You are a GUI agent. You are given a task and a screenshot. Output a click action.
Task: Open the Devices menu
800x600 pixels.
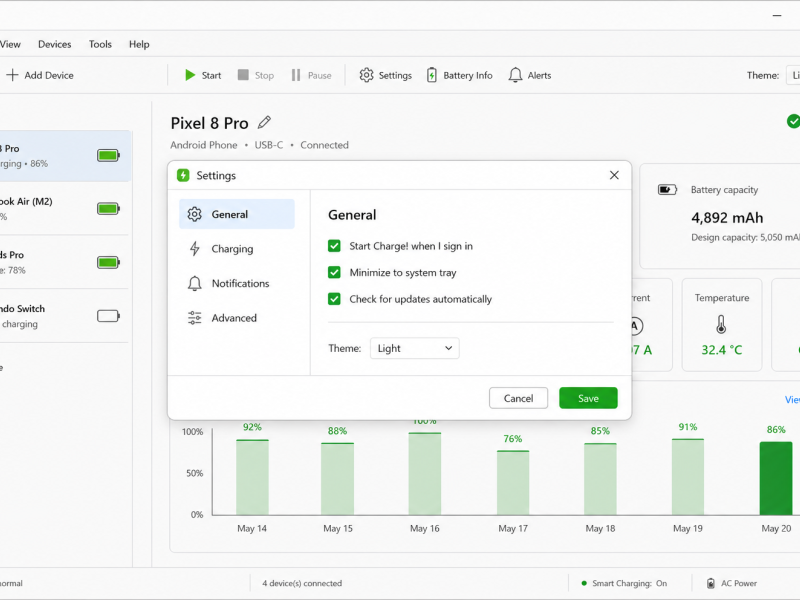[55, 44]
